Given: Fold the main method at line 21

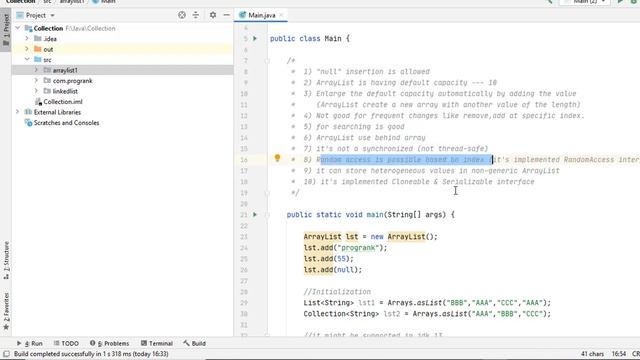Looking at the screenshot, I should 267,215.
